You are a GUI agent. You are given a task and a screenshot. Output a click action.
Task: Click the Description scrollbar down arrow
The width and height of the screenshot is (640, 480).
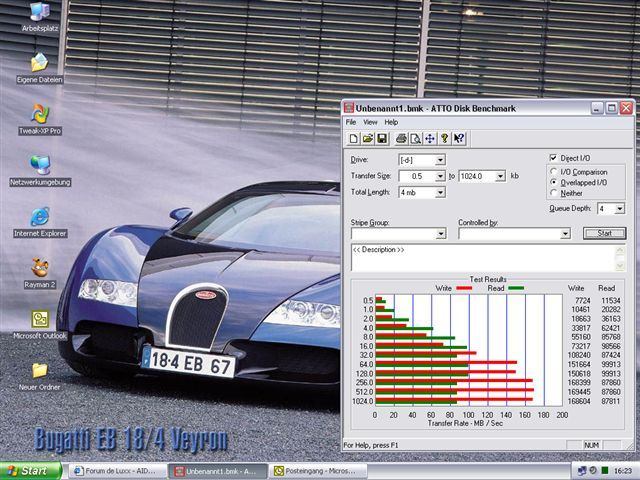620,266
